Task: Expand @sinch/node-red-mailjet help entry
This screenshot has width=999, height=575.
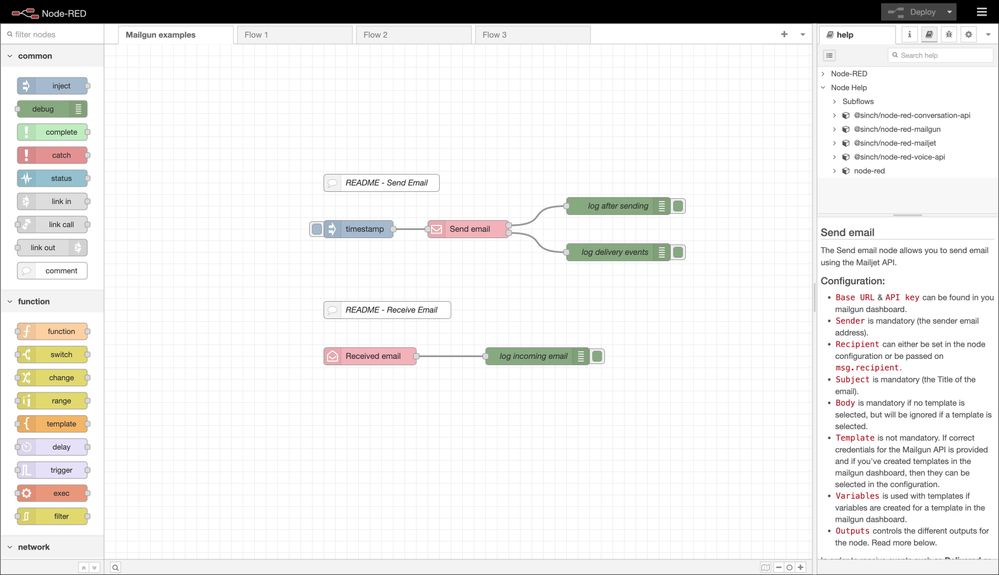Action: (835, 143)
